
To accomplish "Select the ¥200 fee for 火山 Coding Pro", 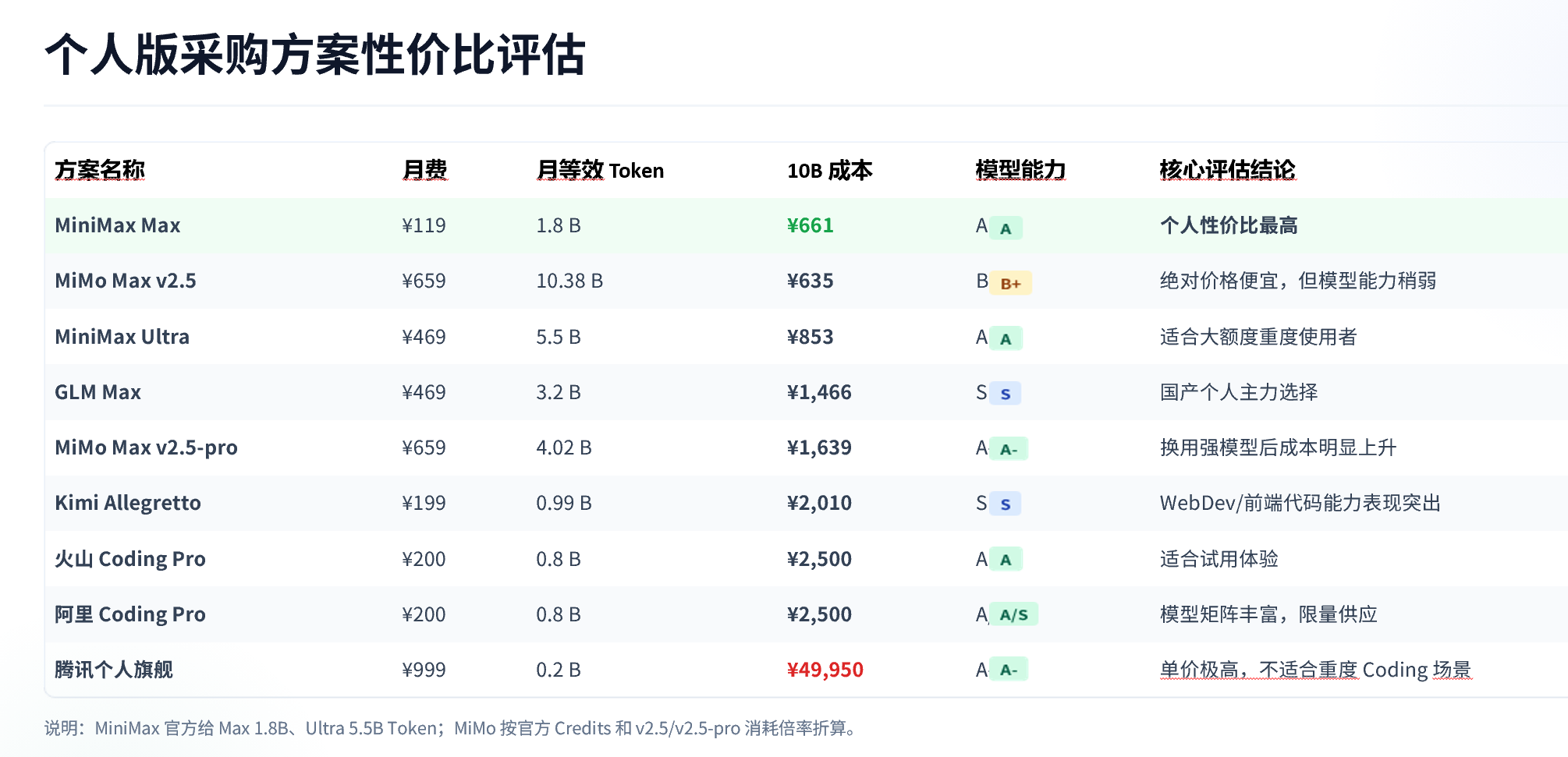I will click(424, 559).
